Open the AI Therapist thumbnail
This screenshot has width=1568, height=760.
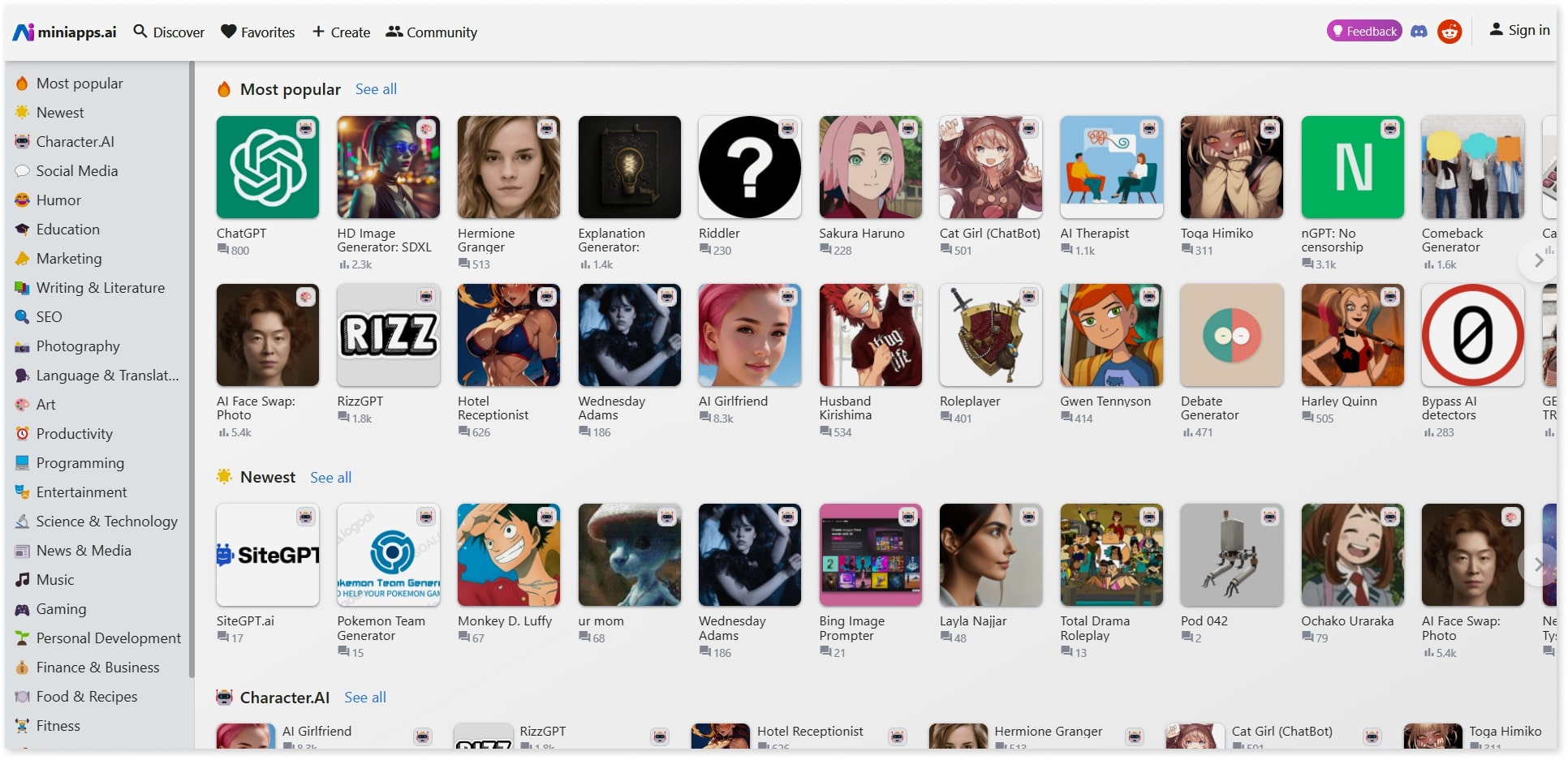click(x=1111, y=167)
